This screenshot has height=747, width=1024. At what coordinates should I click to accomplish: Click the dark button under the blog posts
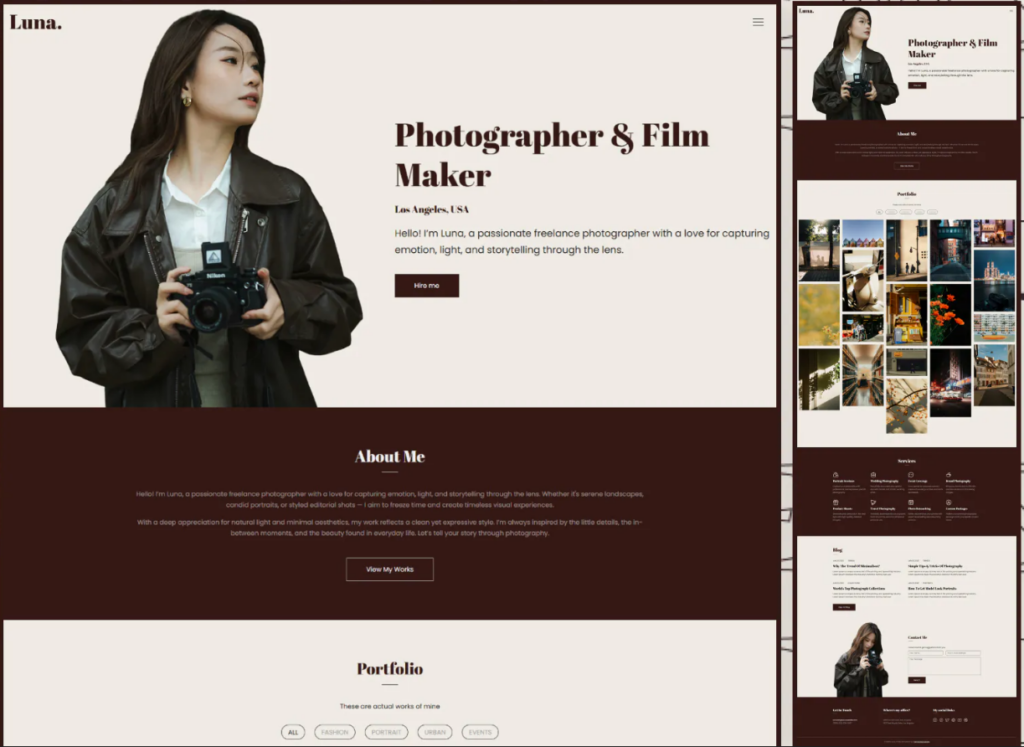(844, 607)
